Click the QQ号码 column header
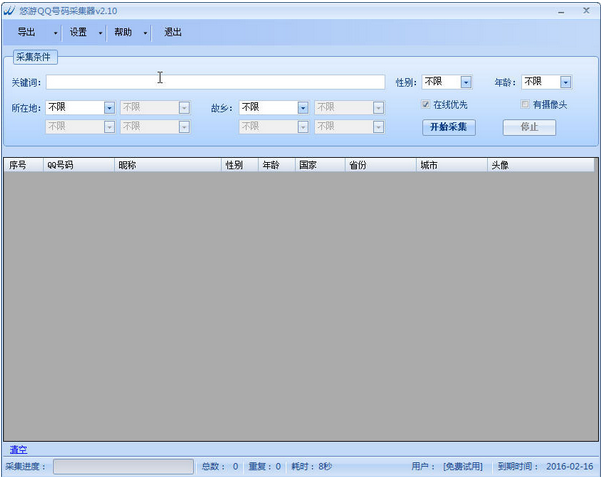 point(62,165)
